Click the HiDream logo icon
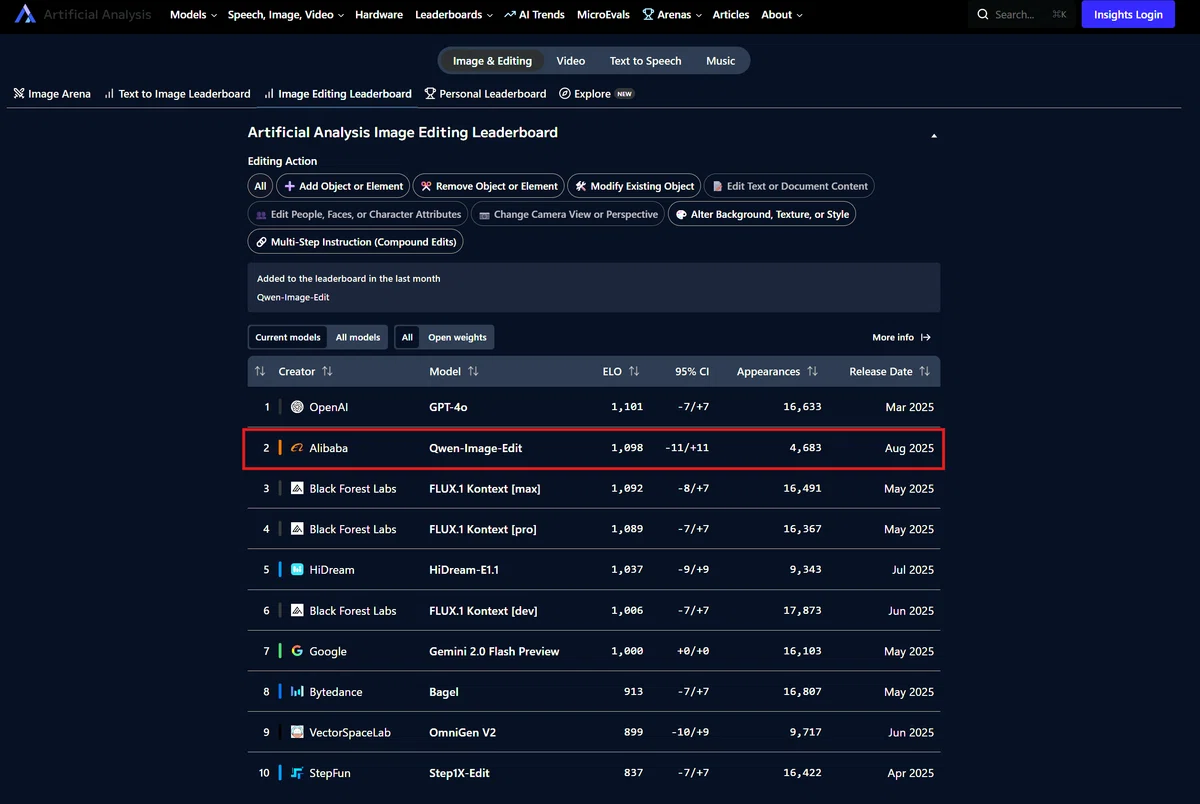The height and width of the screenshot is (804, 1200). (297, 570)
